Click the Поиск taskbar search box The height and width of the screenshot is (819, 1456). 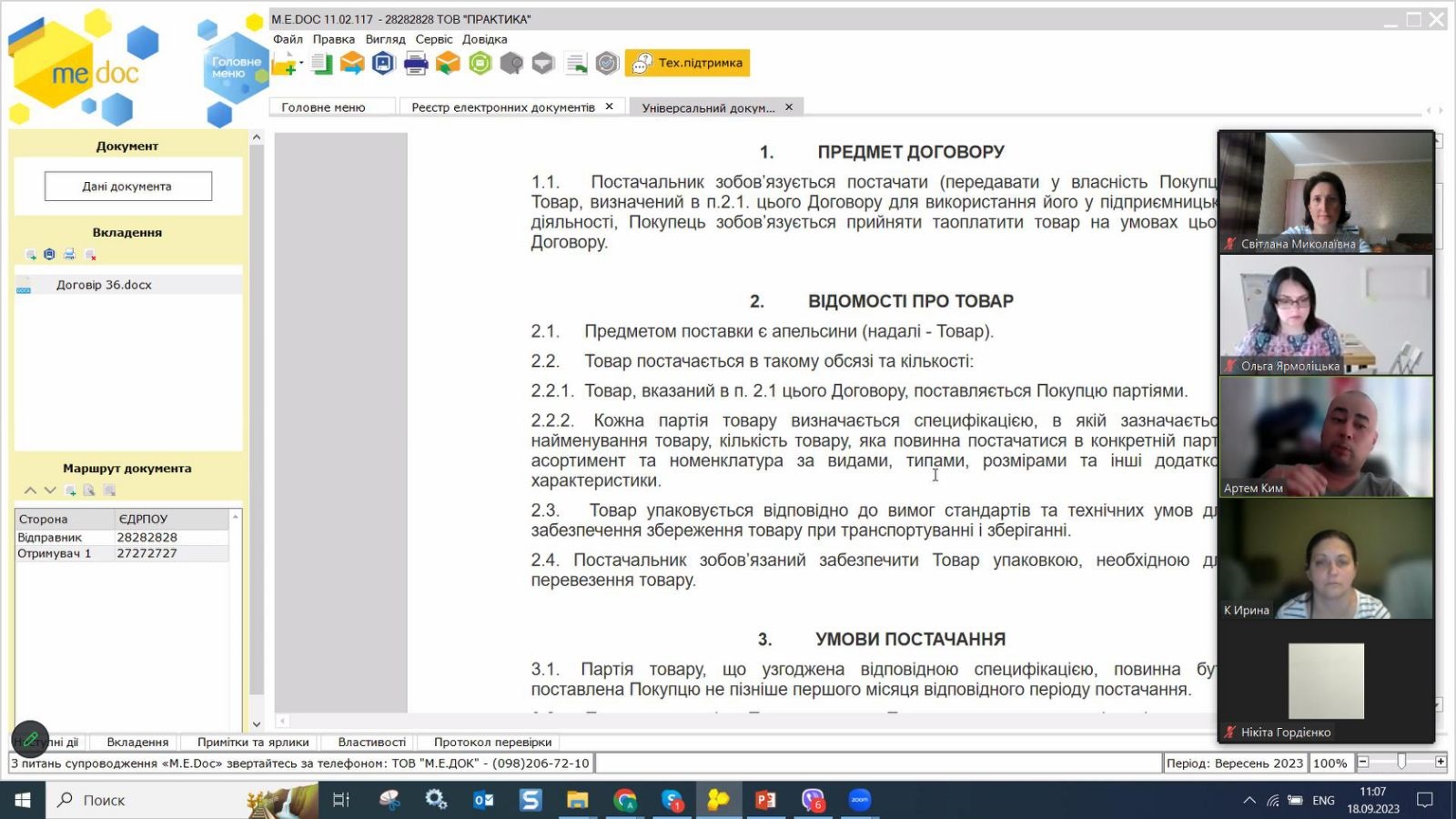click(182, 800)
